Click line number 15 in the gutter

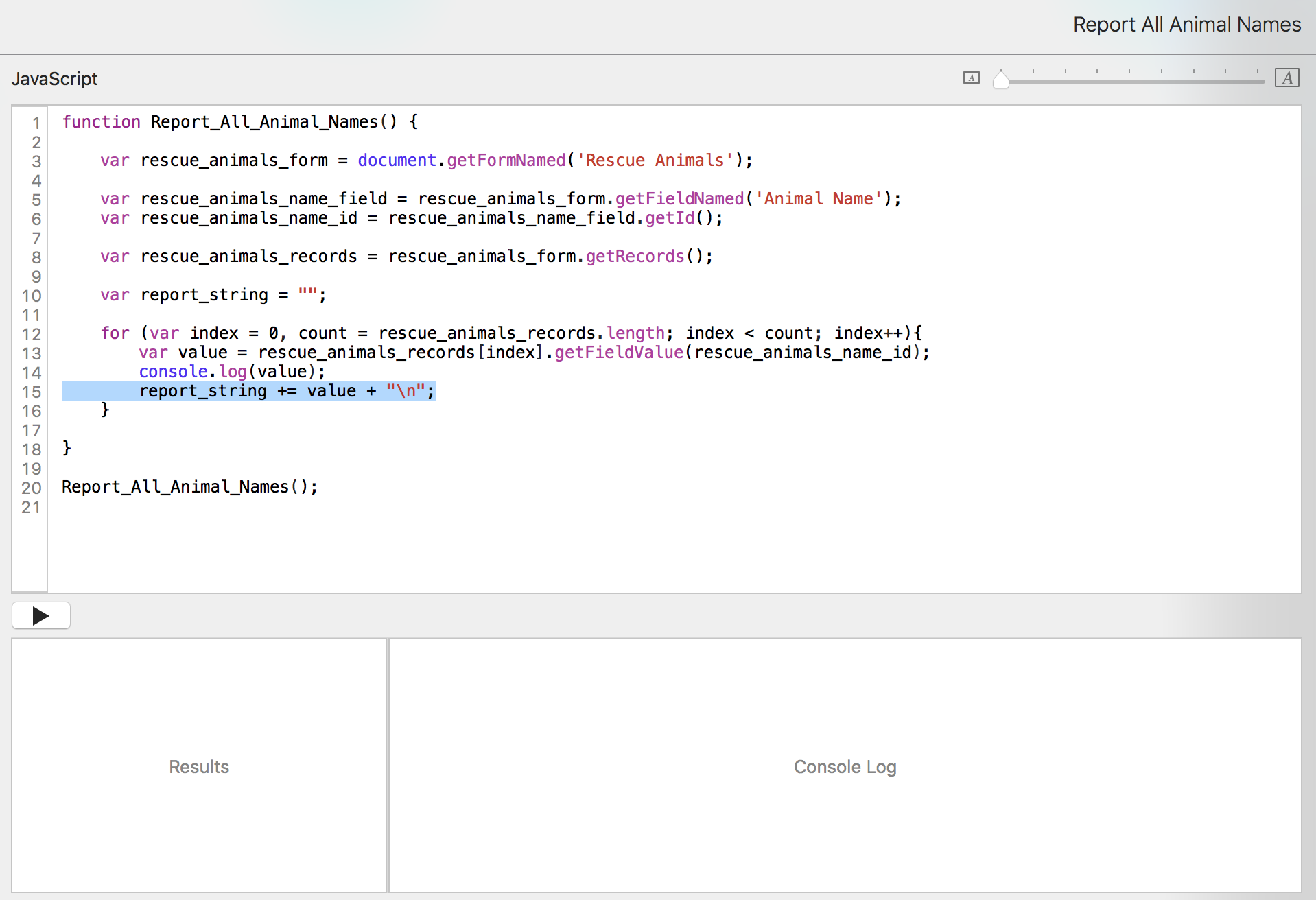coord(32,392)
